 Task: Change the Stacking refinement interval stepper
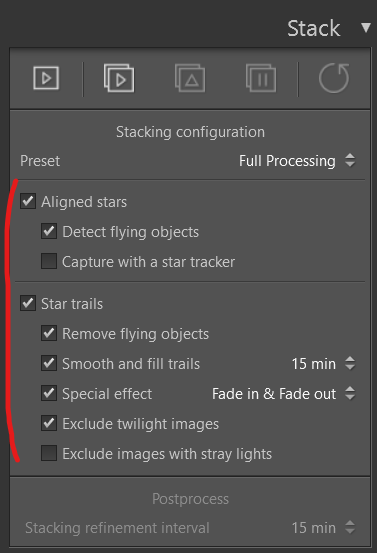(x=350, y=528)
